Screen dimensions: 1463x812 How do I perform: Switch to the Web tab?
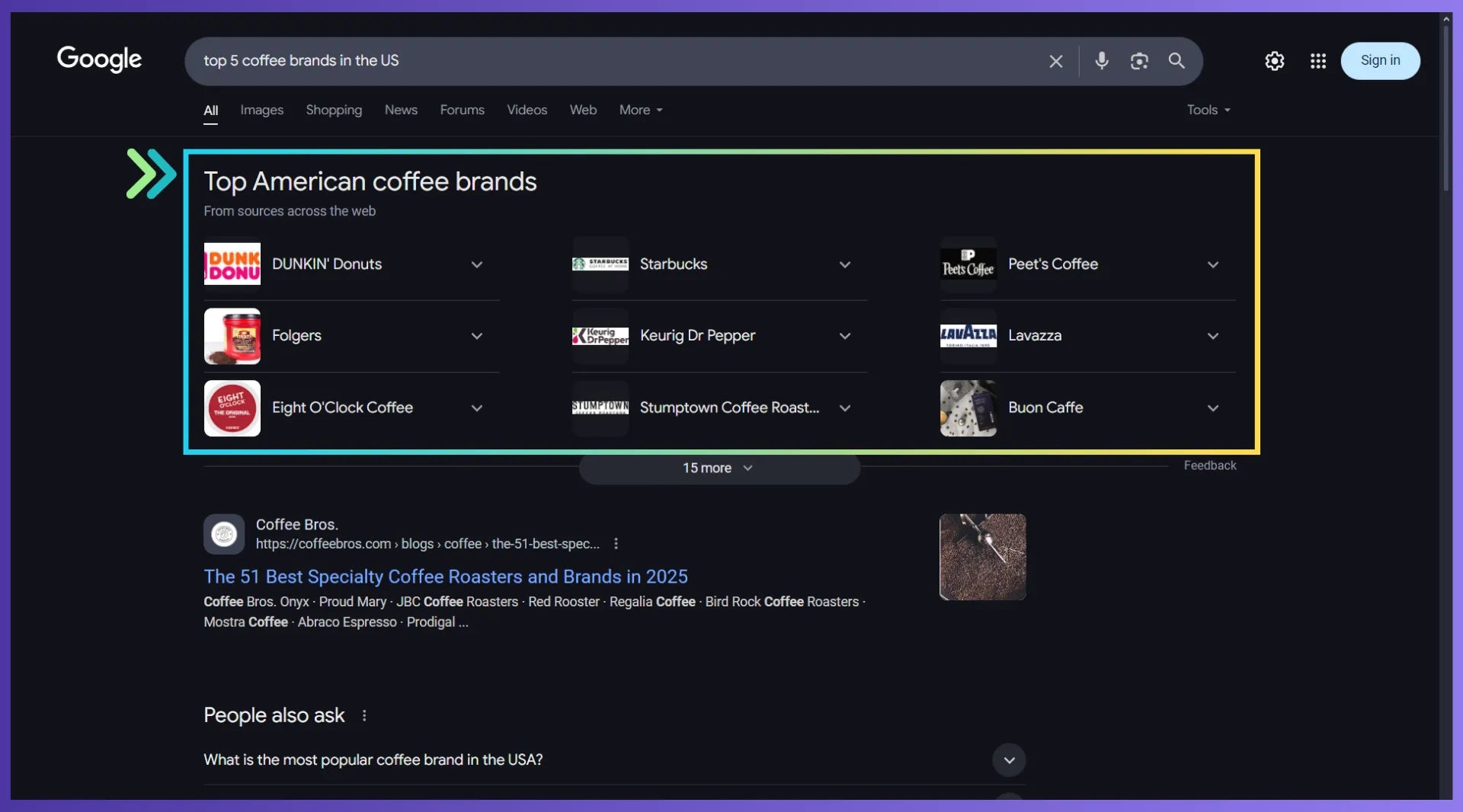point(583,110)
